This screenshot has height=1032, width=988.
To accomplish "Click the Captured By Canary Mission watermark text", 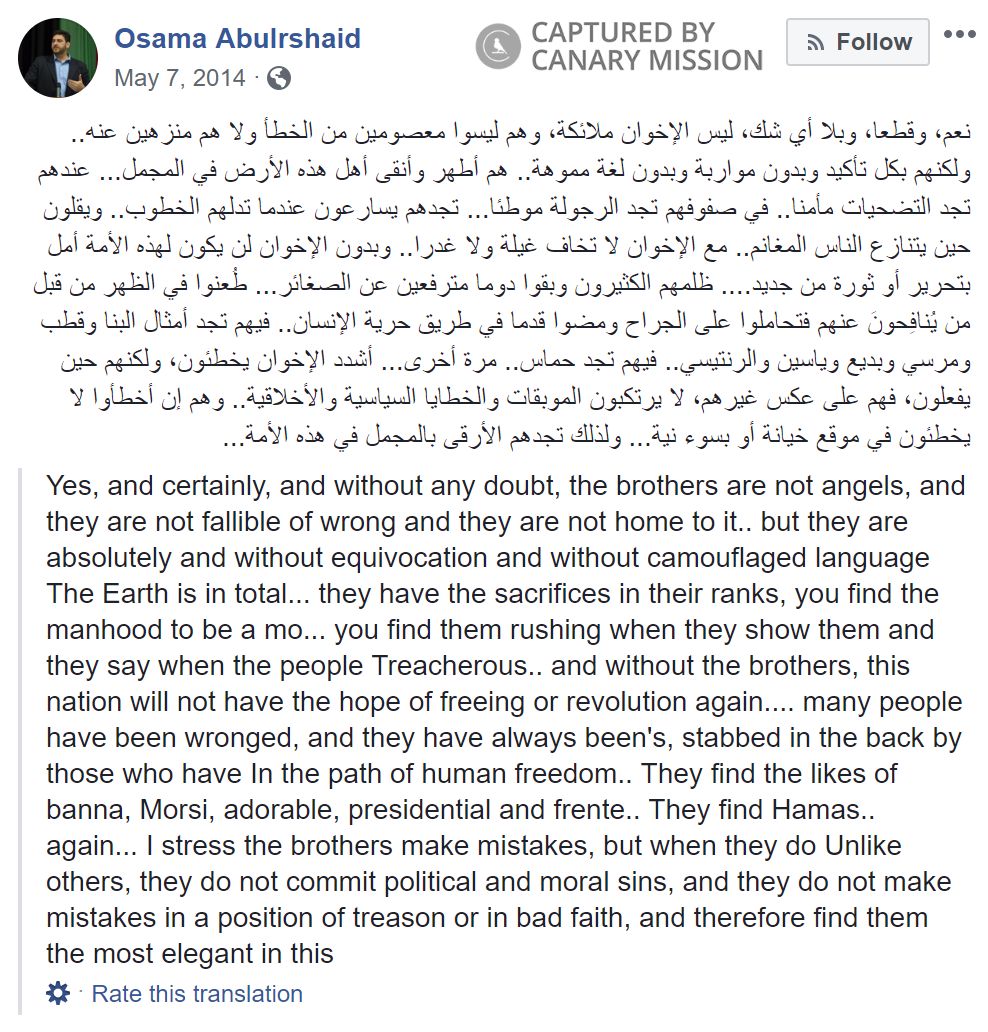I will click(x=646, y=46).
